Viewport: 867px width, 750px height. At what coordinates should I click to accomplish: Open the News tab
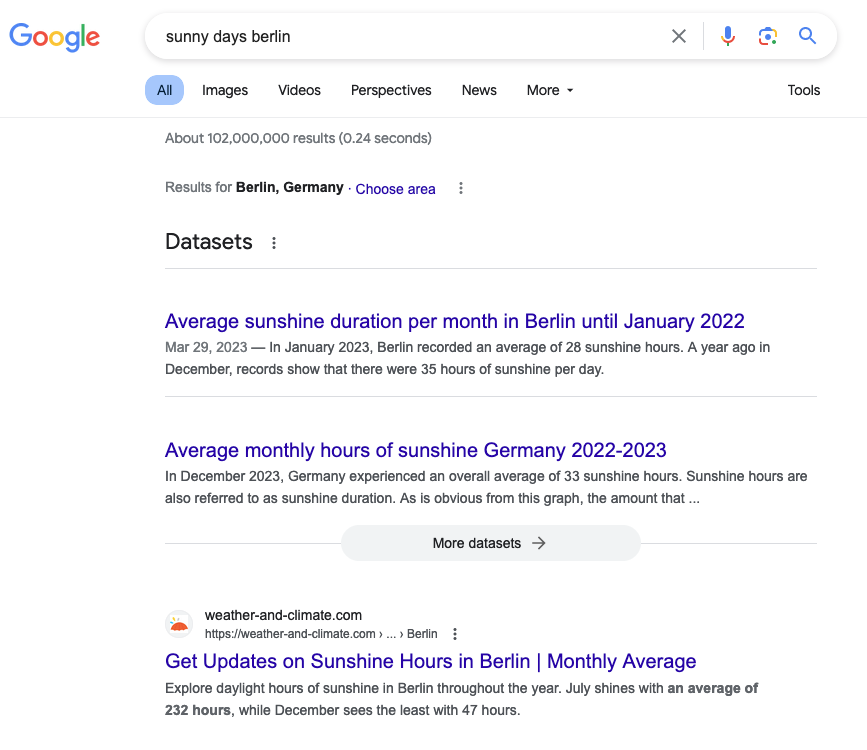pyautogui.click(x=479, y=90)
